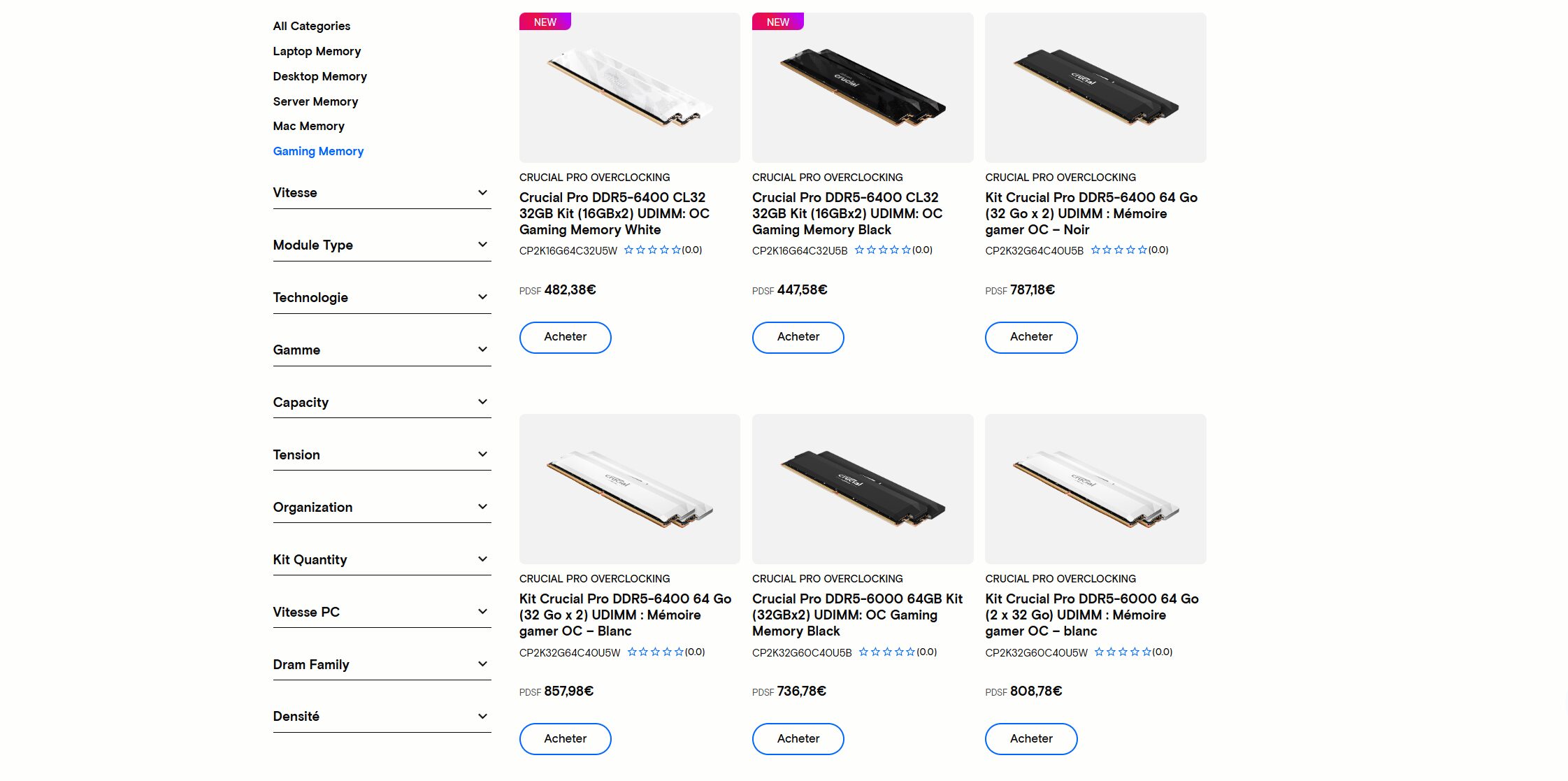Screen dimensions: 1568x781
Task: Click the white DDR5-6400 32GB kit image
Action: [x=629, y=88]
